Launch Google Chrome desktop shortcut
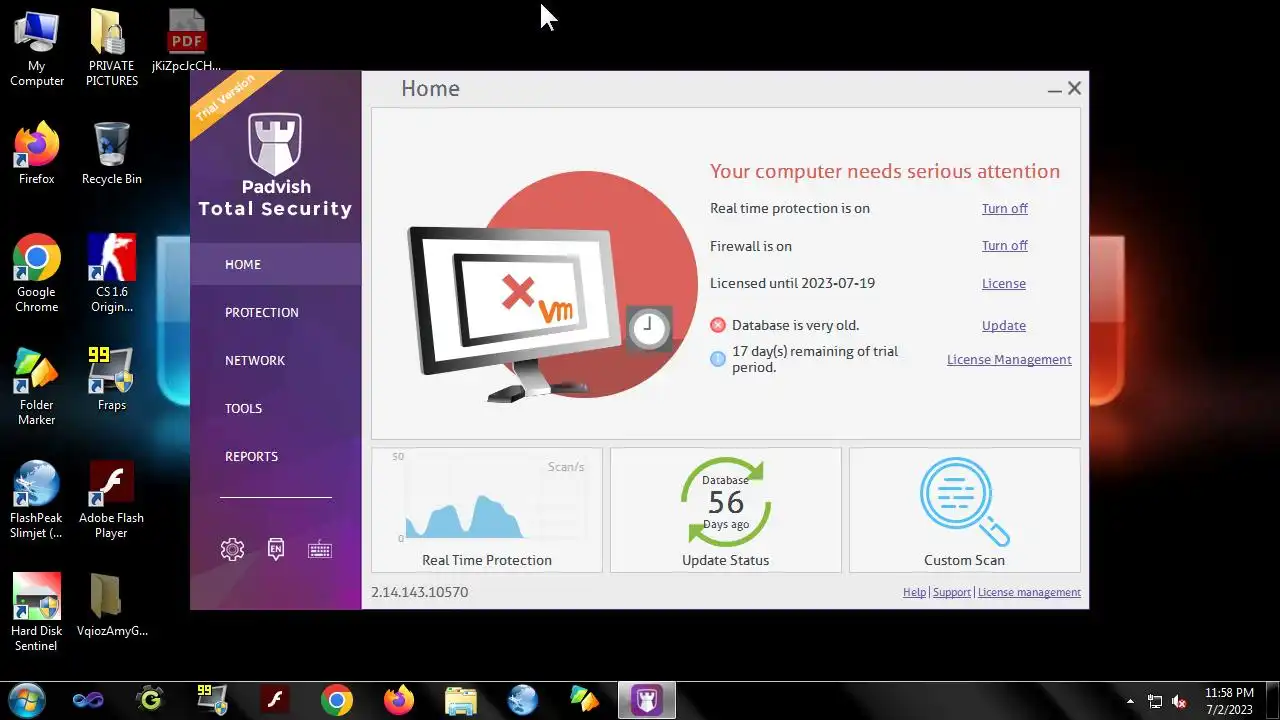1280x720 pixels. pyautogui.click(x=37, y=274)
